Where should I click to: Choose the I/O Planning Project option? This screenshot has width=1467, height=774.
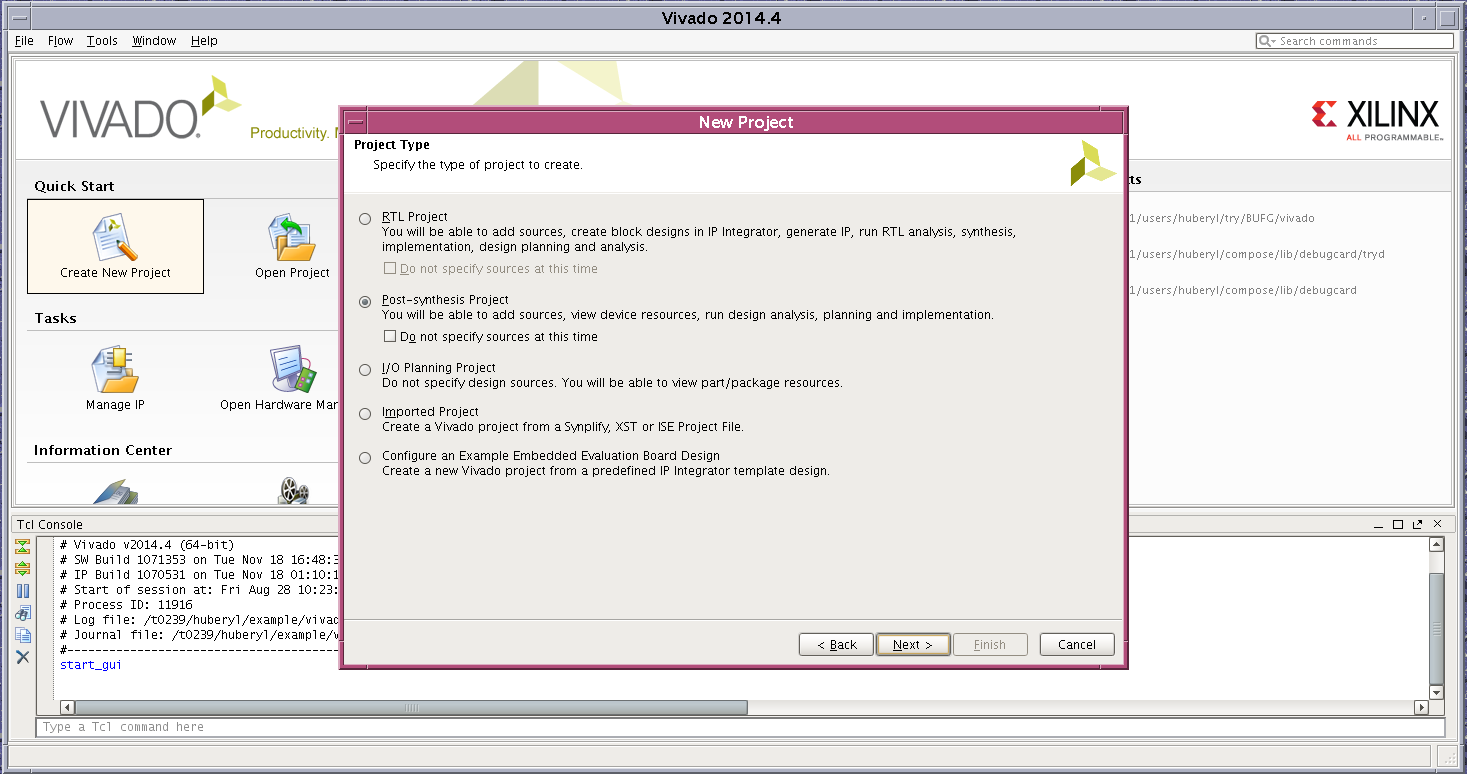tap(365, 369)
